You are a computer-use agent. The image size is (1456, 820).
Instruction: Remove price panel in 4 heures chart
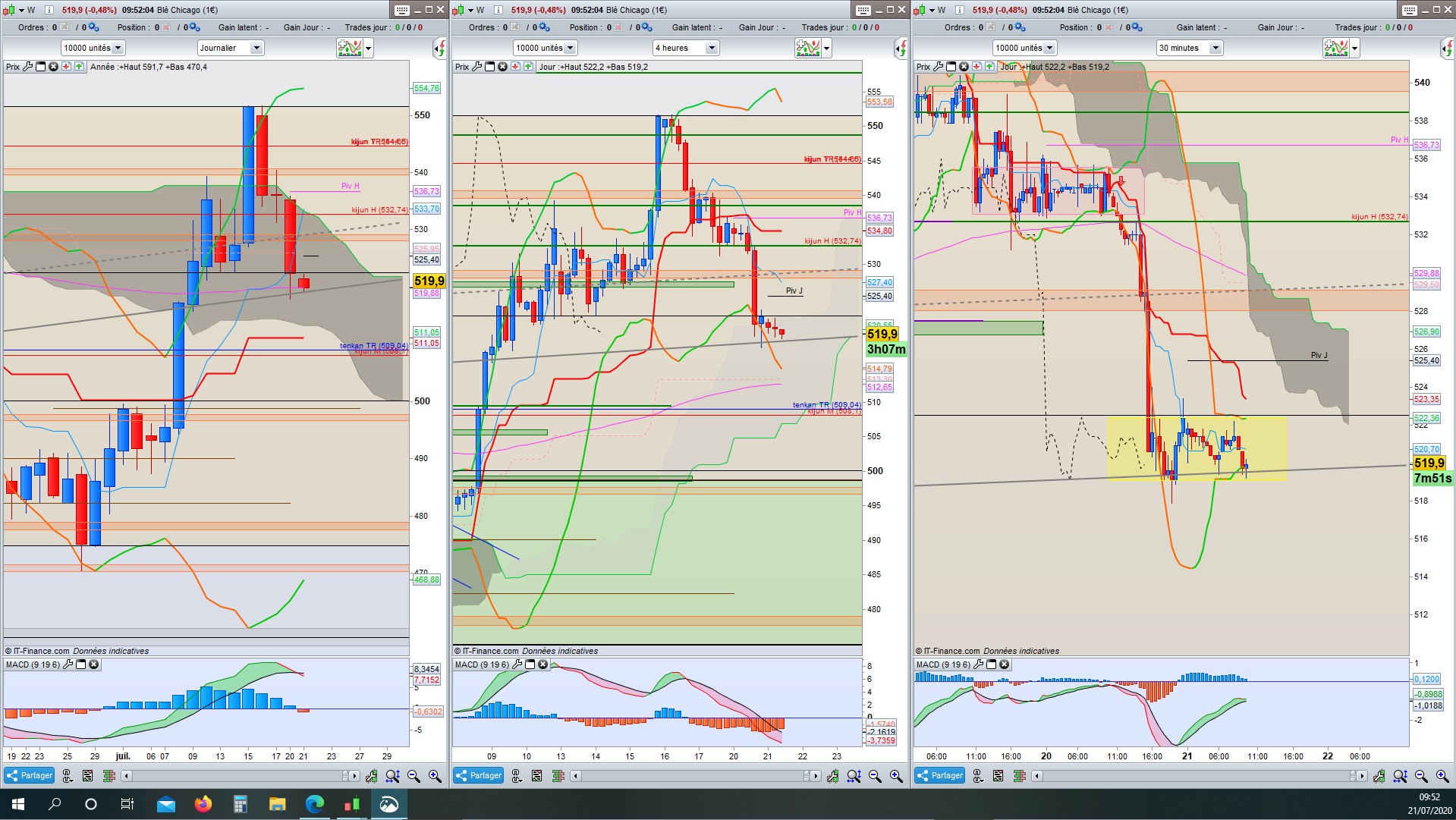coord(503,67)
